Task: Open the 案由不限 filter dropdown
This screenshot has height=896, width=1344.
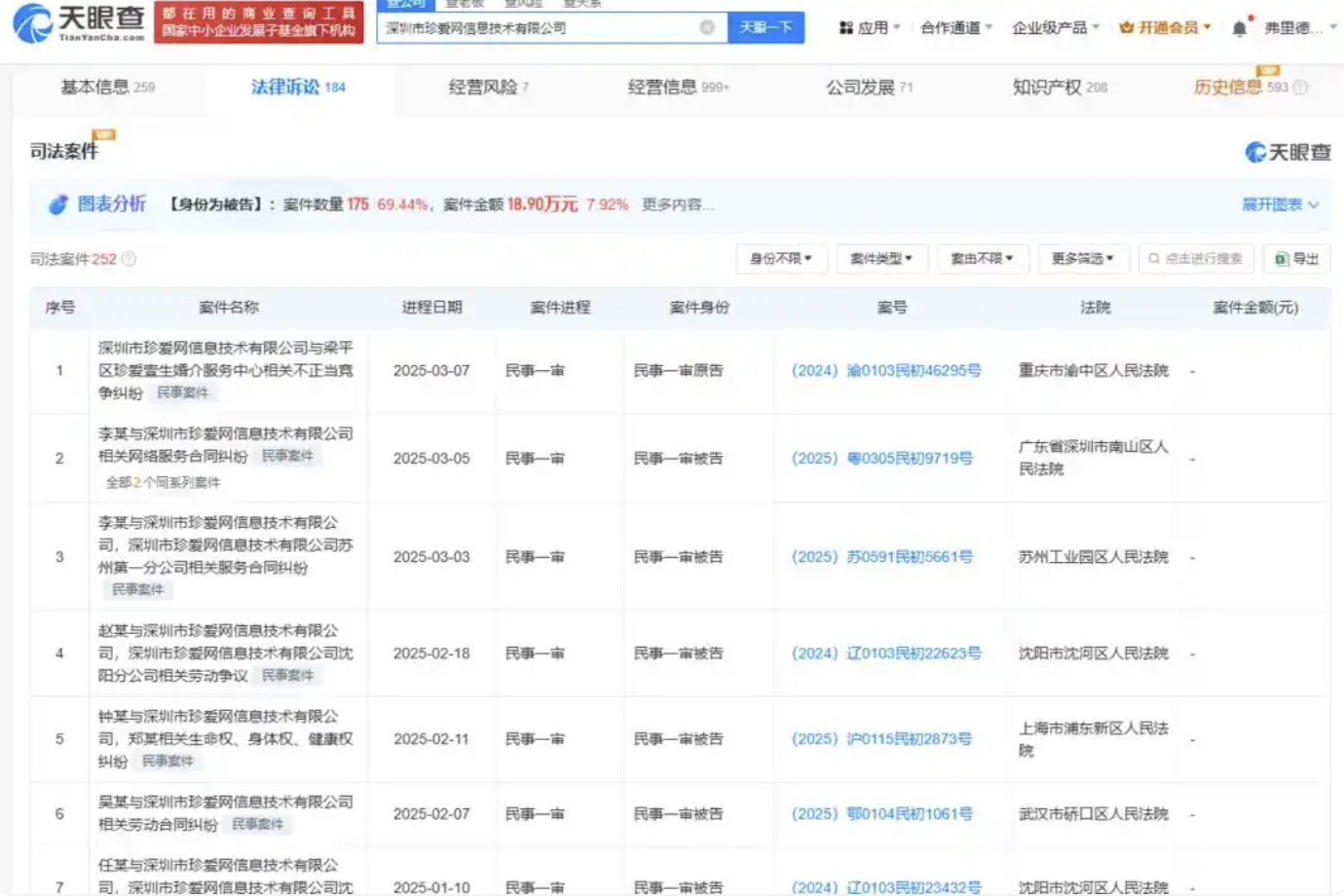Action: (x=982, y=259)
